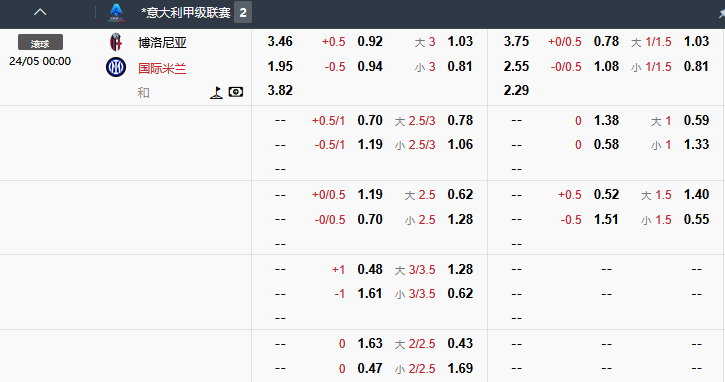Select +0.5 handicap odds 0.92

(370, 42)
